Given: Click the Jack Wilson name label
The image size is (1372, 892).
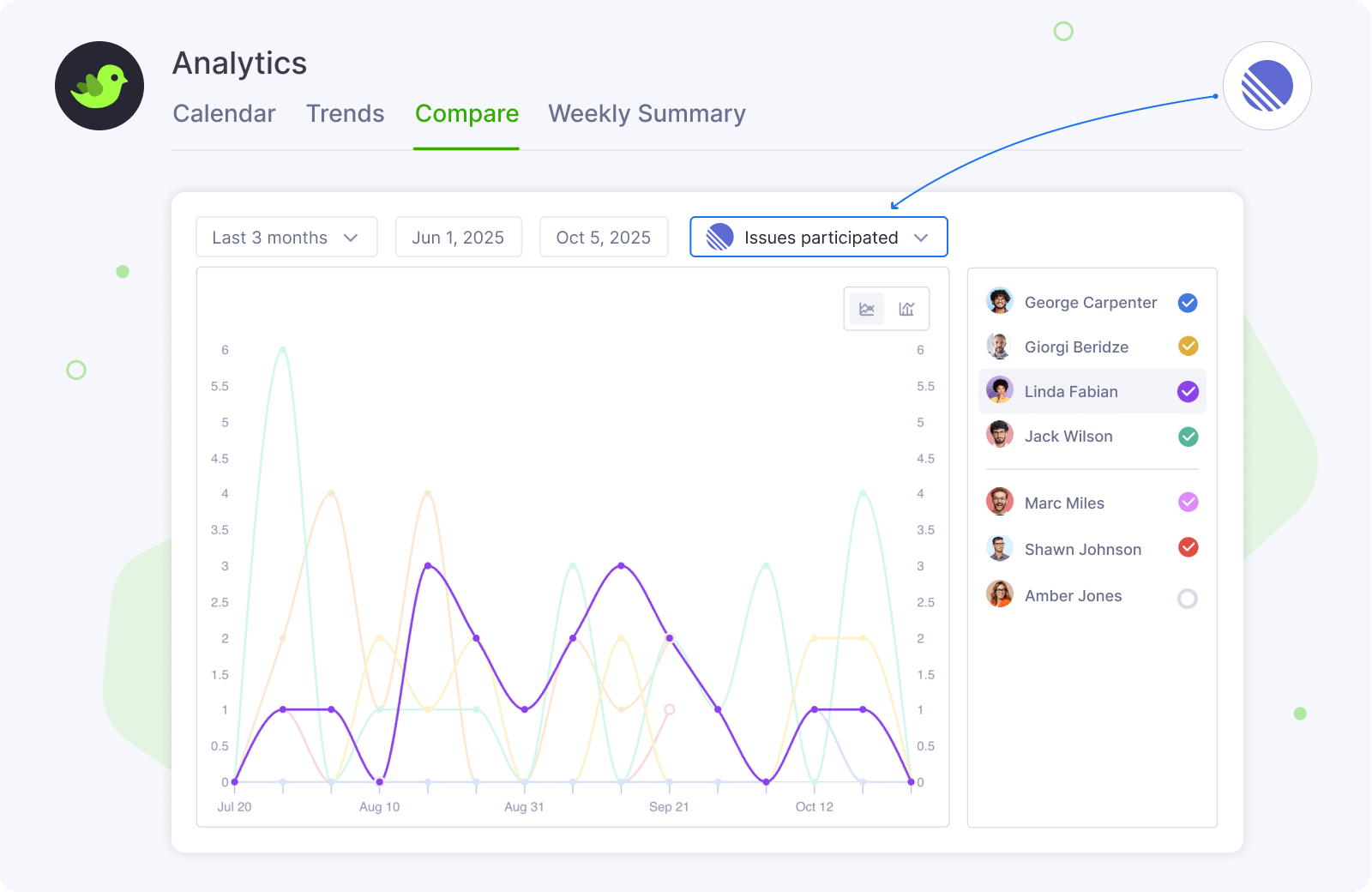Looking at the screenshot, I should coord(1068,437).
